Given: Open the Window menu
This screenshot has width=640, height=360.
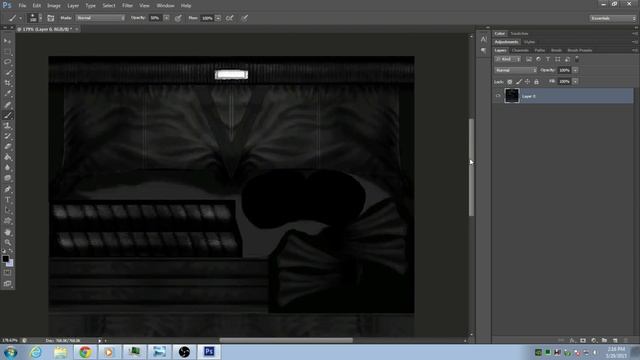Looking at the screenshot, I should pyautogui.click(x=165, y=6).
